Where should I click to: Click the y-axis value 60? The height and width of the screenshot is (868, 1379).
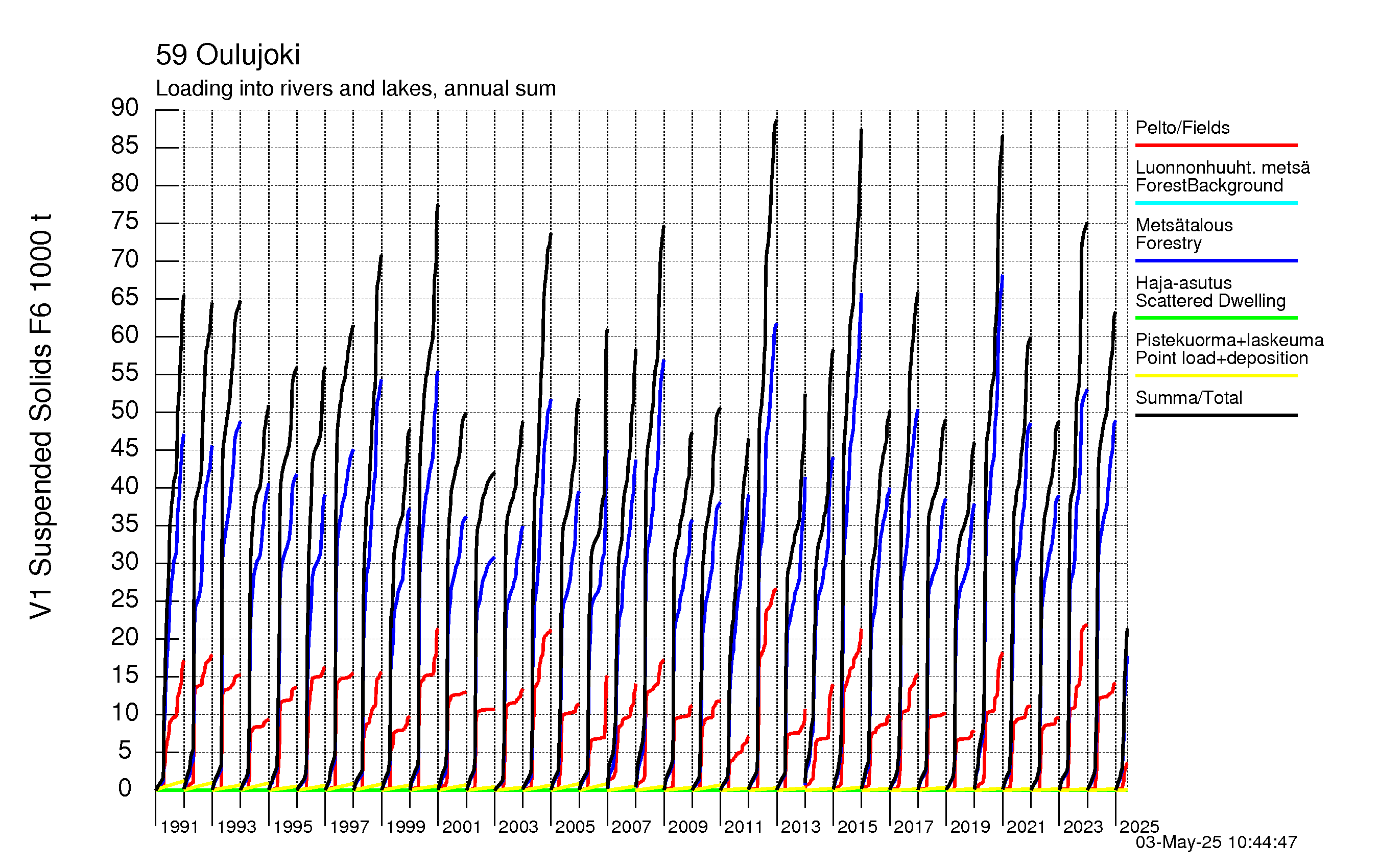click(x=125, y=335)
